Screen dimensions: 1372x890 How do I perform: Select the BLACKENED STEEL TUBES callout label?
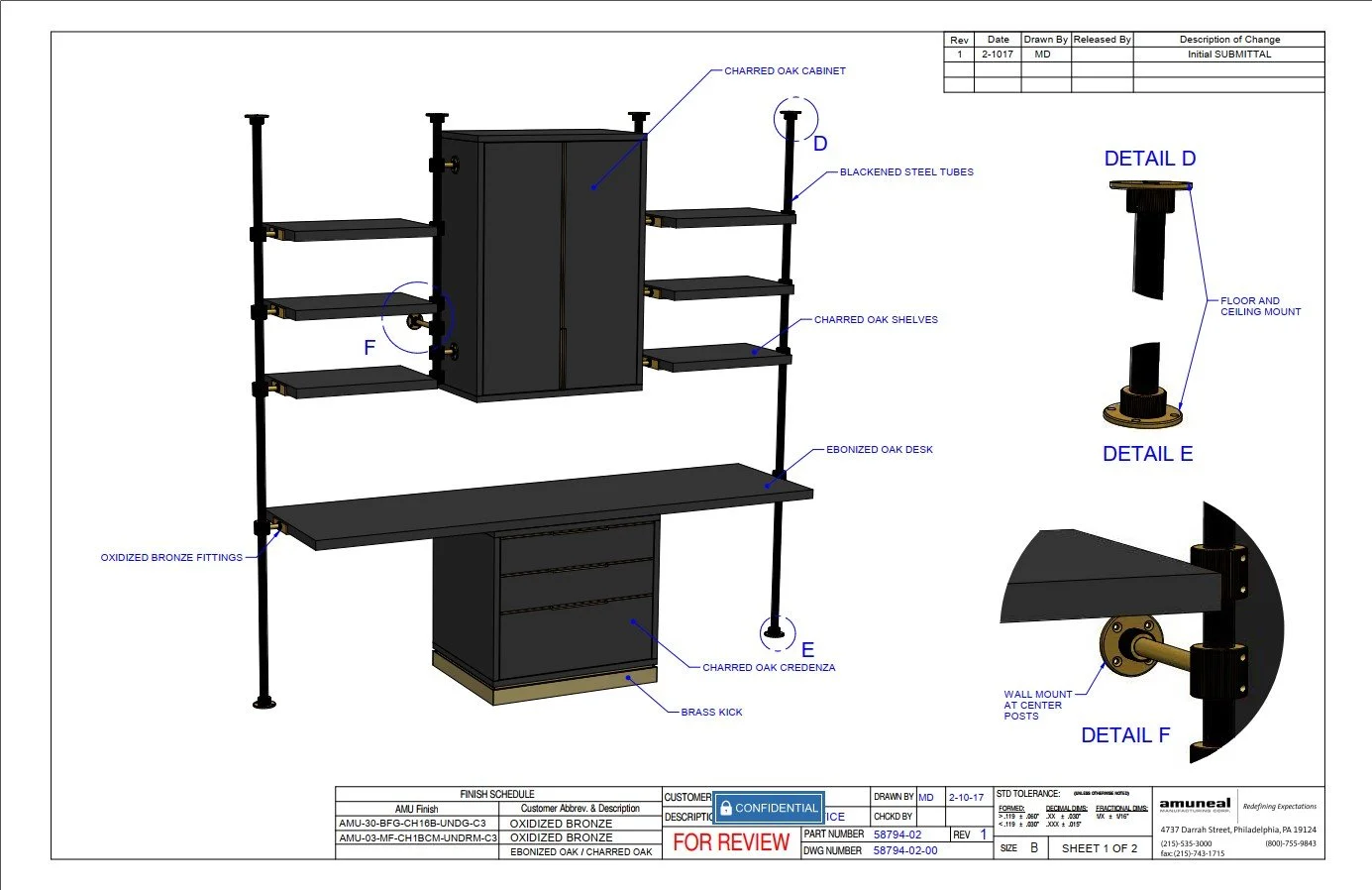(x=906, y=172)
